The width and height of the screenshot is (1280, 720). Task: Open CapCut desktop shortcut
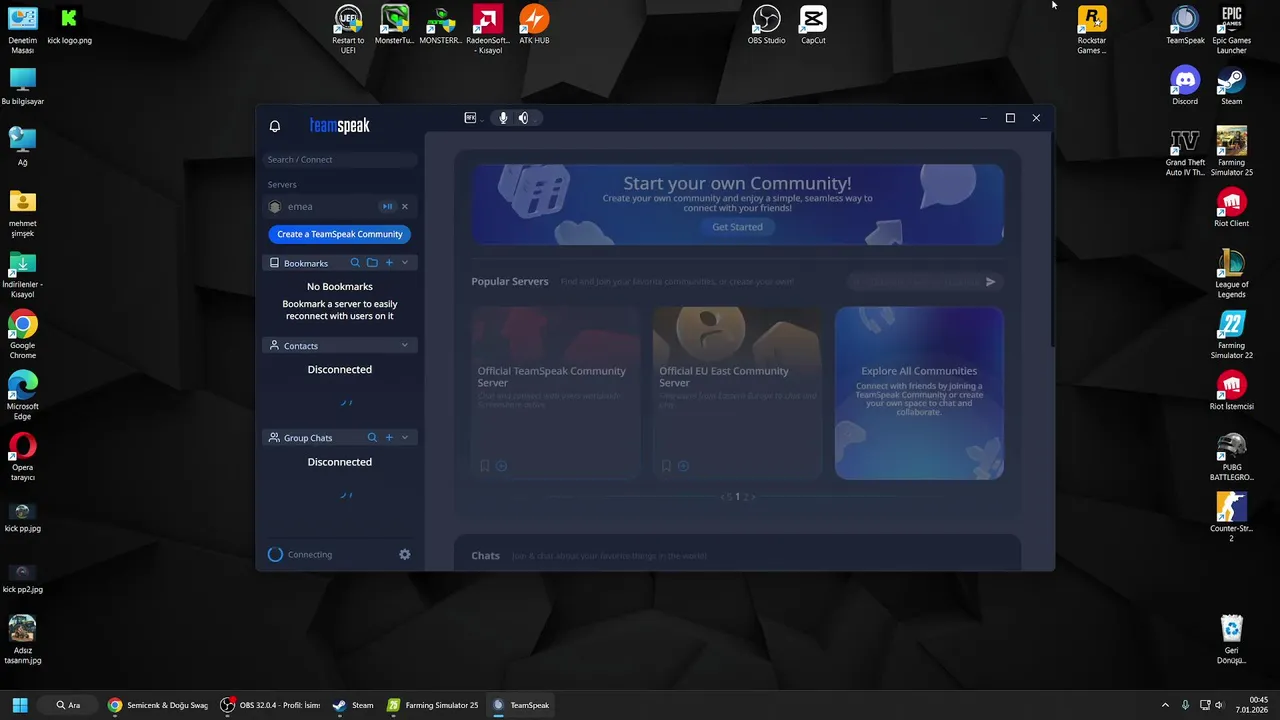pyautogui.click(x=813, y=25)
